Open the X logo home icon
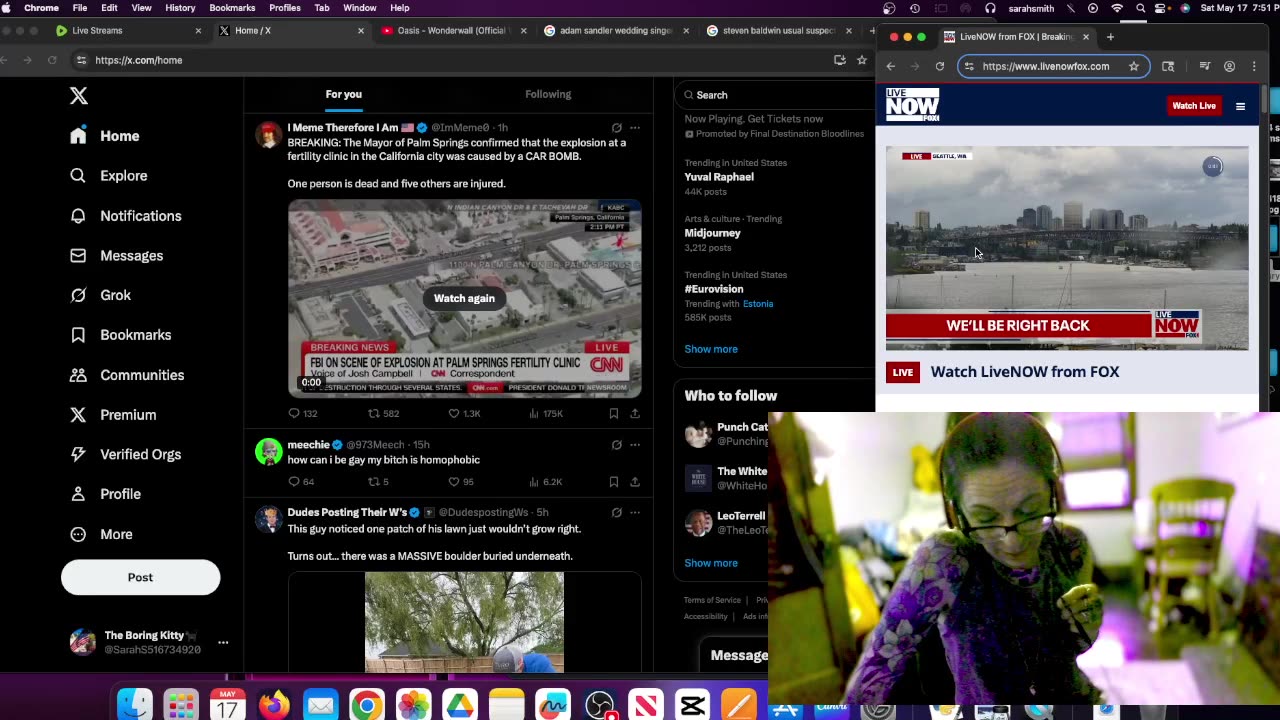 tap(79, 96)
